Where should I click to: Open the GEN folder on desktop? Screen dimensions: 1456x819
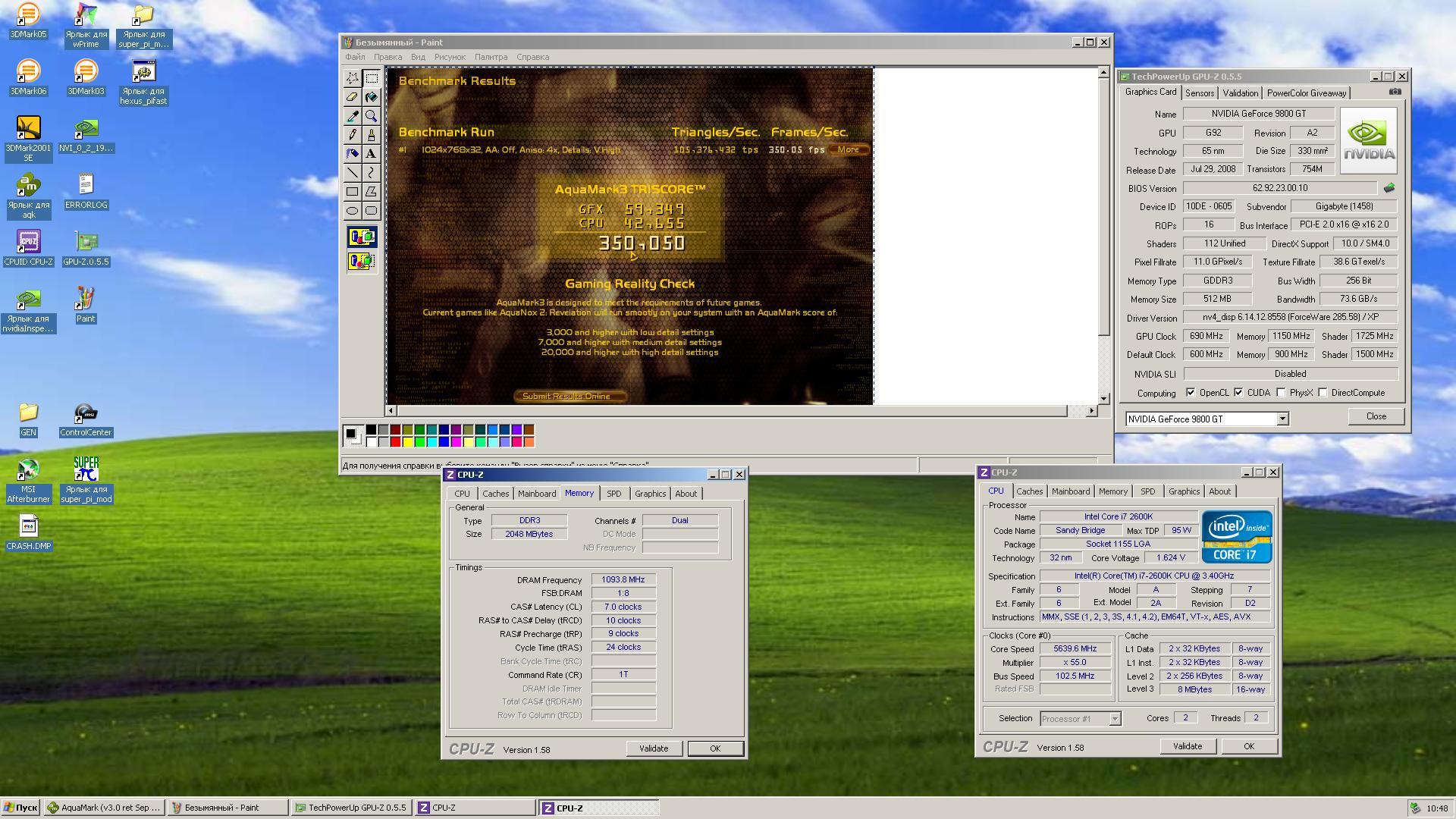click(28, 419)
